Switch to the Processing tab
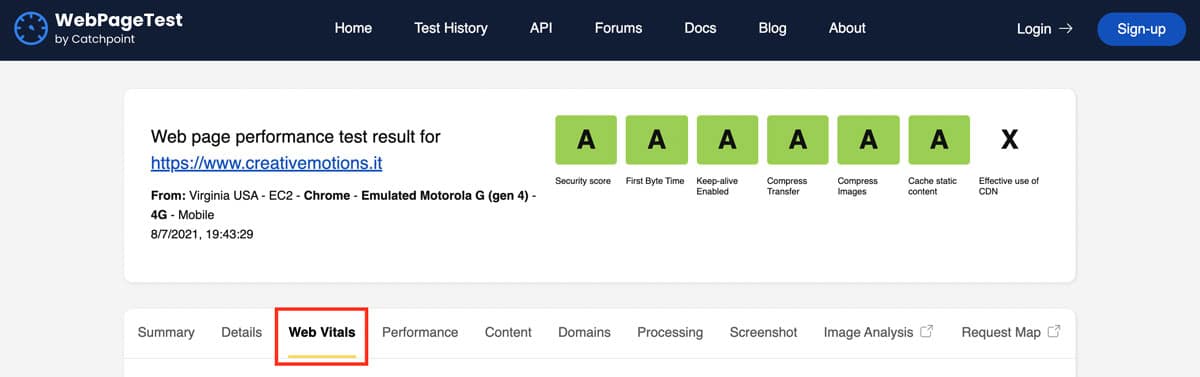The height and width of the screenshot is (377, 1200). pyautogui.click(x=670, y=332)
